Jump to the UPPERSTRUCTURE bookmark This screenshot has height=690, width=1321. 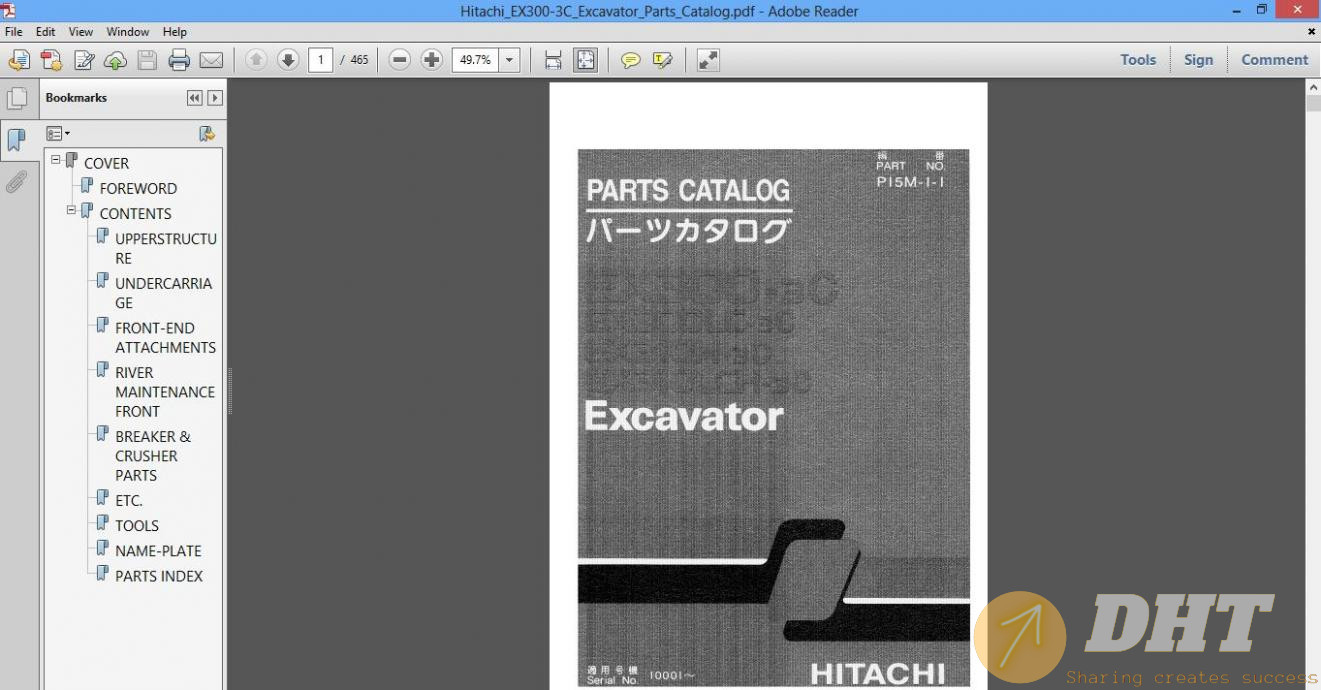coord(166,248)
